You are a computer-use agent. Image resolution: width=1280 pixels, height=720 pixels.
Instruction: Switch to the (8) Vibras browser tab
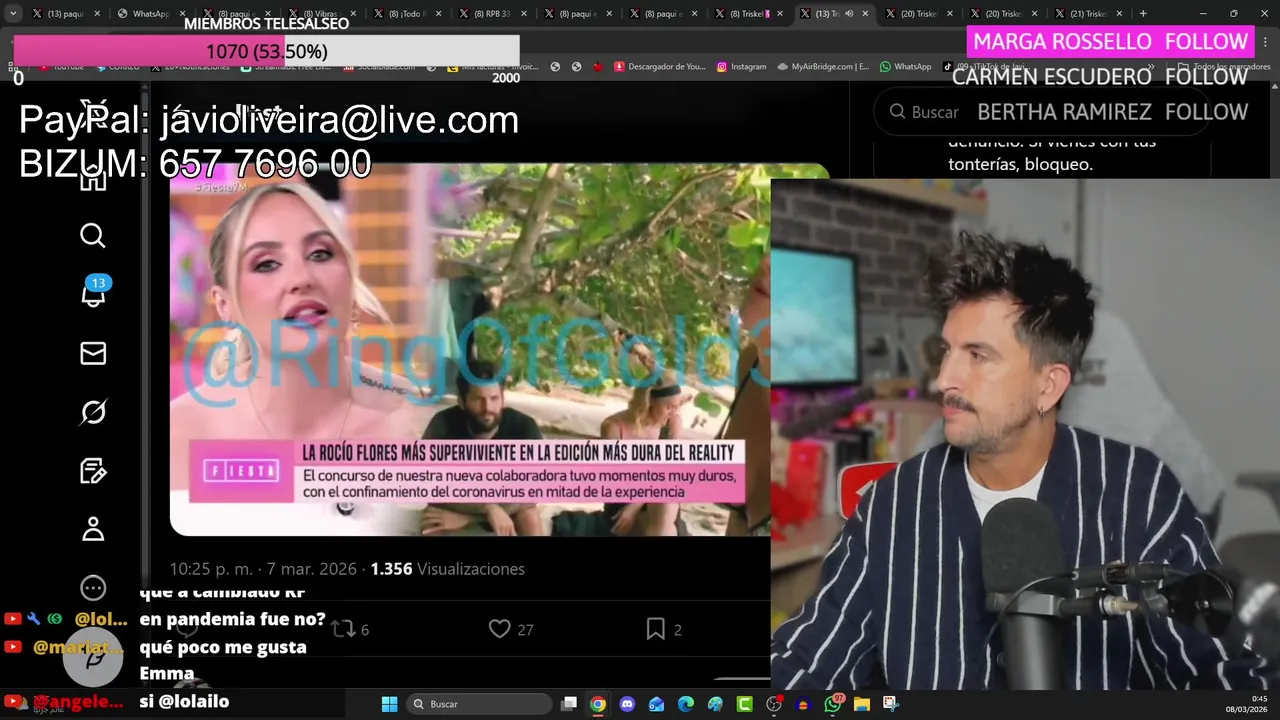(x=320, y=14)
